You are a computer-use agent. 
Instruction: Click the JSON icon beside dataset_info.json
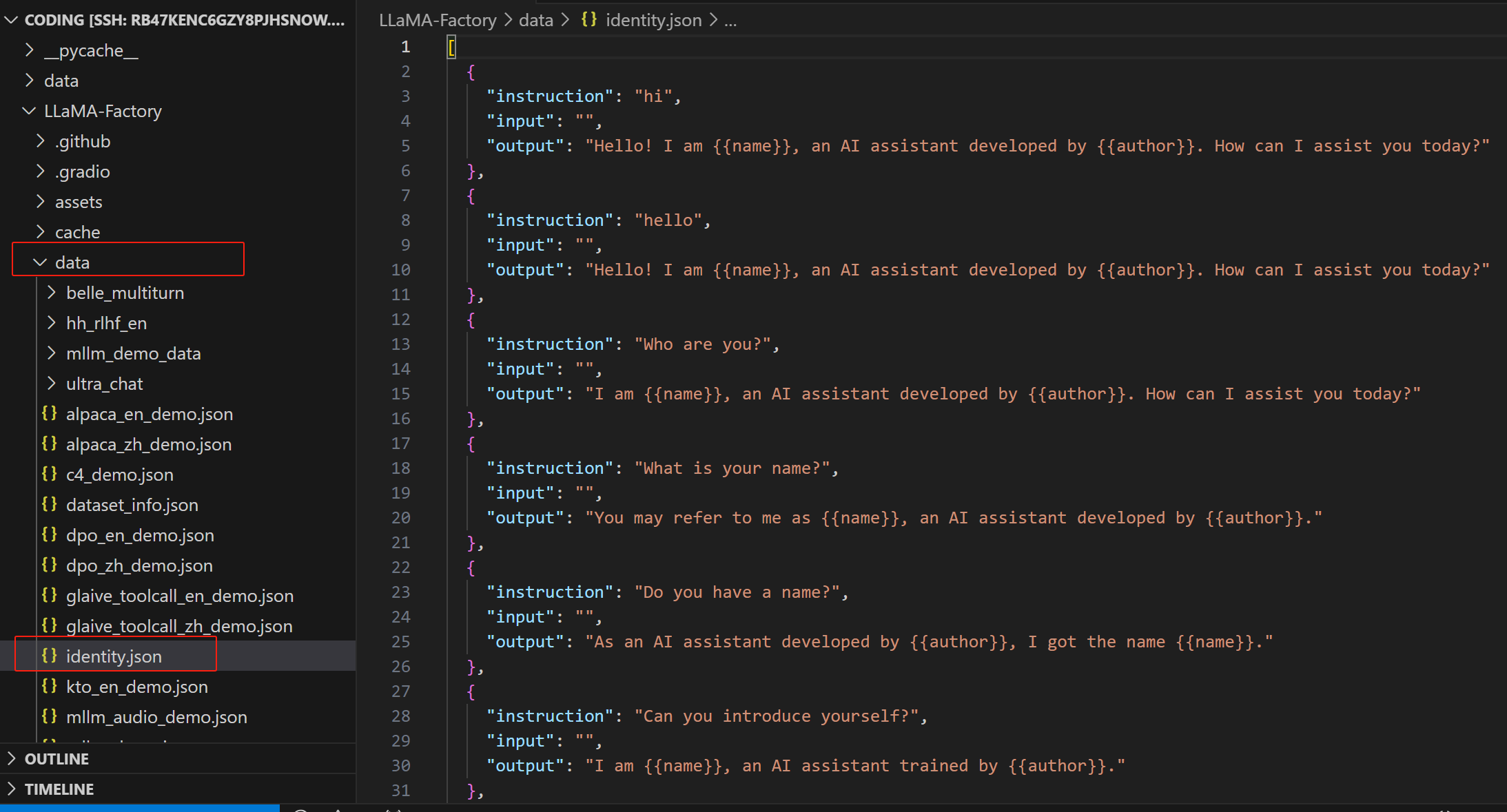[x=49, y=504]
